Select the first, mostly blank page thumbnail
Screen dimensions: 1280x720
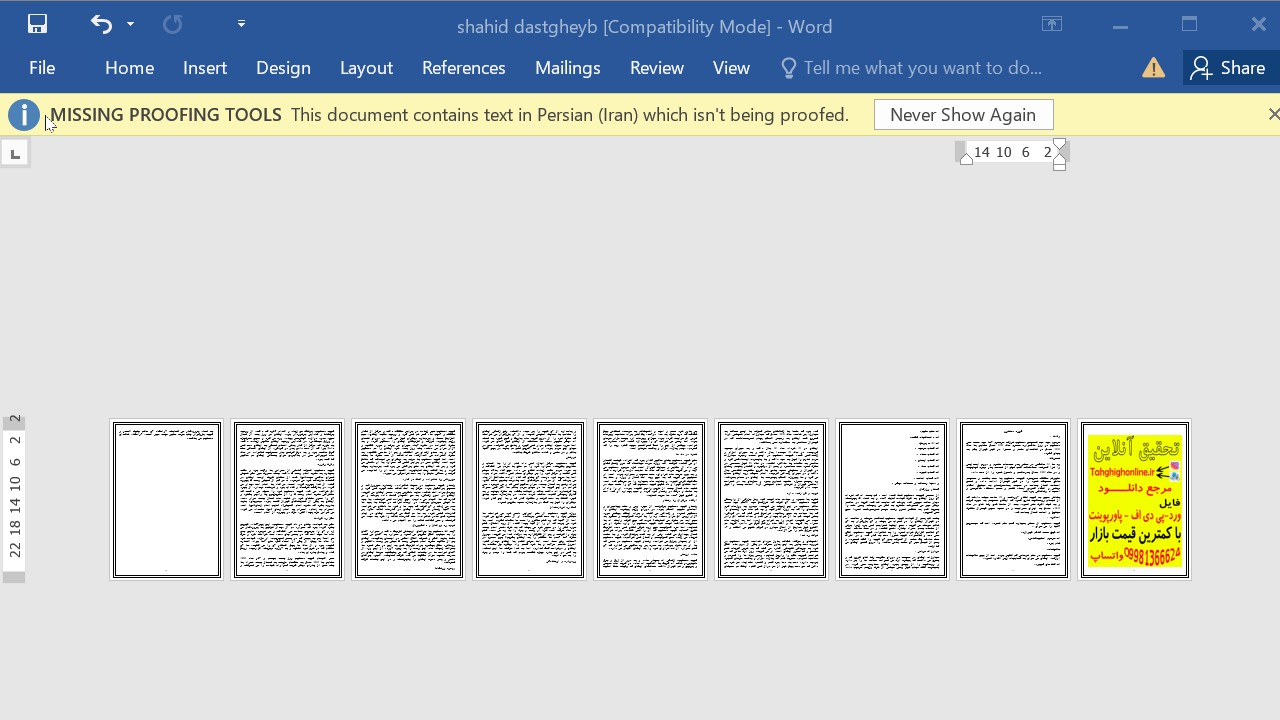point(167,500)
